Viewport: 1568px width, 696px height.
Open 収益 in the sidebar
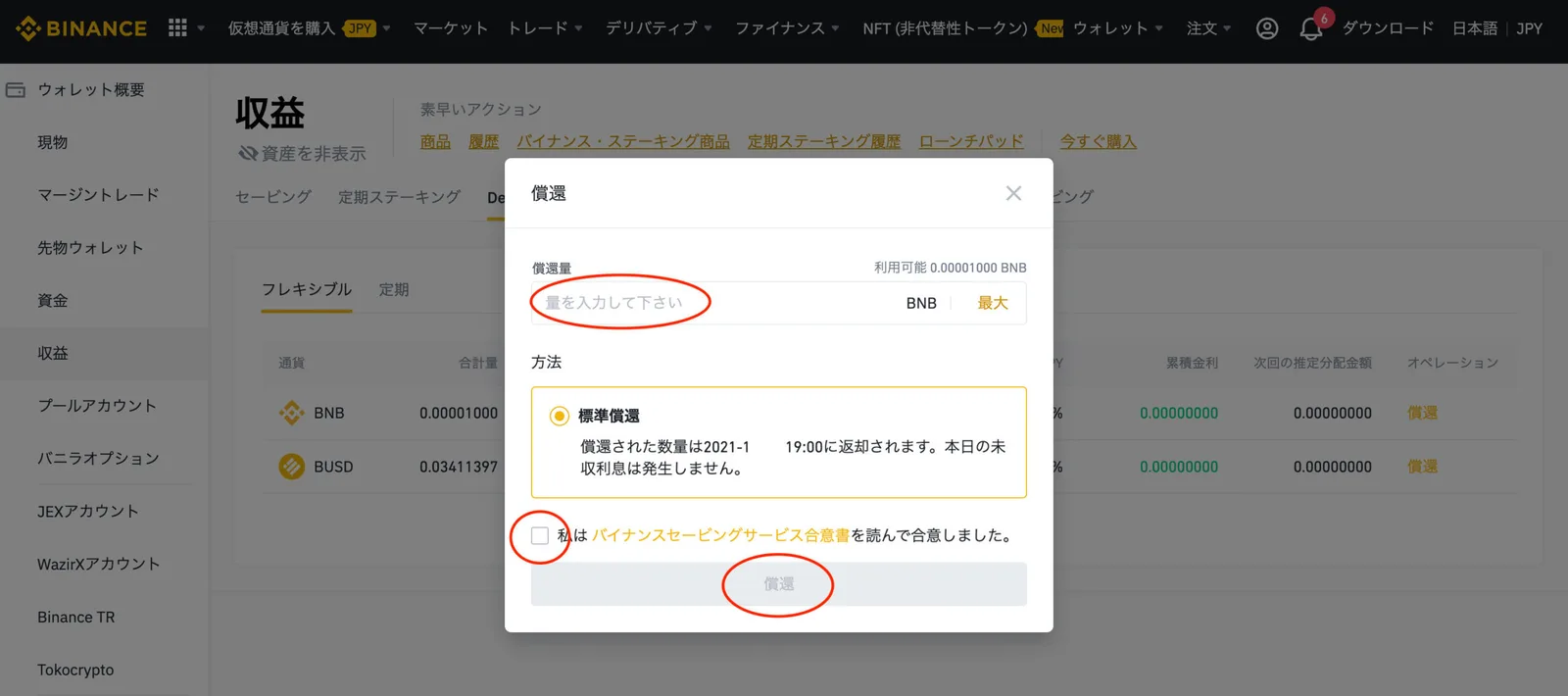coord(53,353)
